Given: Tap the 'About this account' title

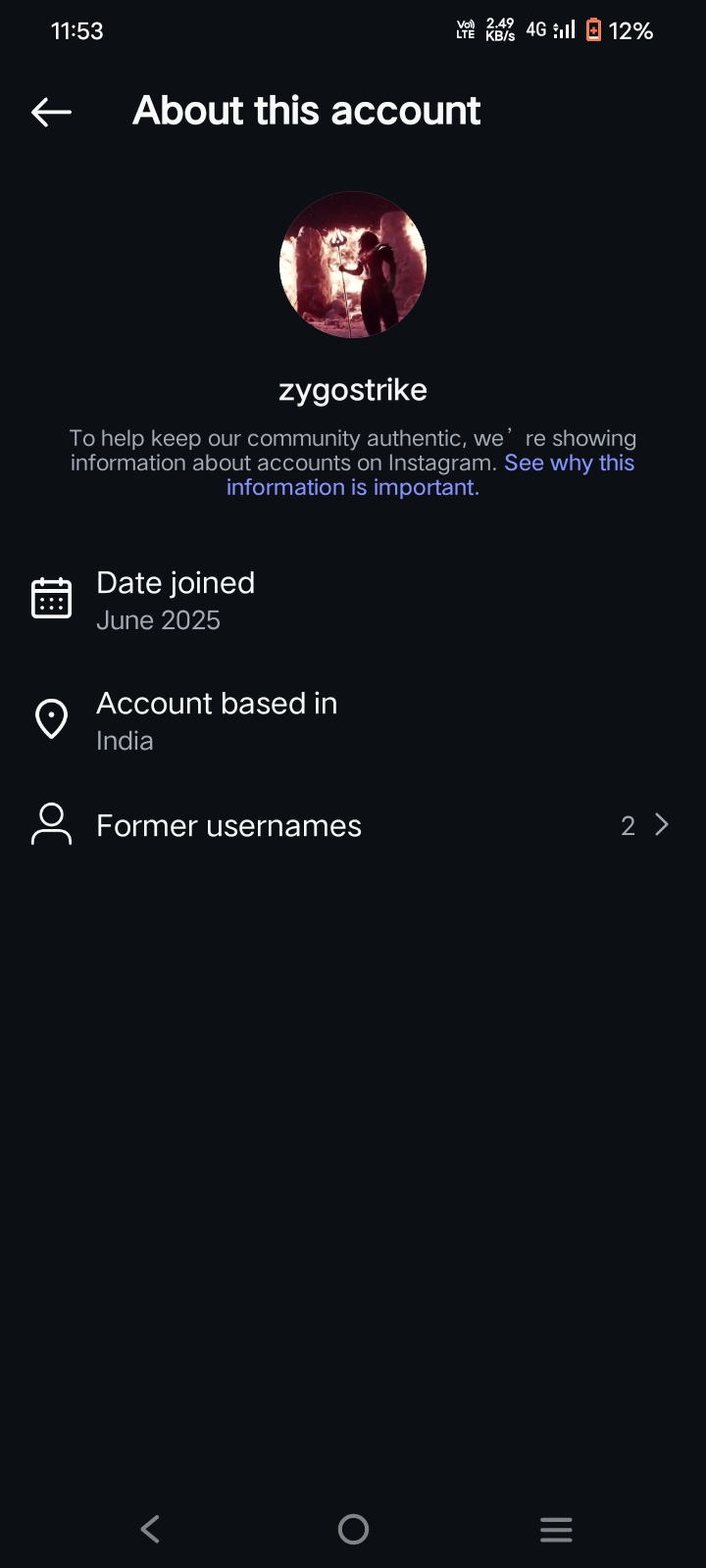Looking at the screenshot, I should [x=307, y=111].
